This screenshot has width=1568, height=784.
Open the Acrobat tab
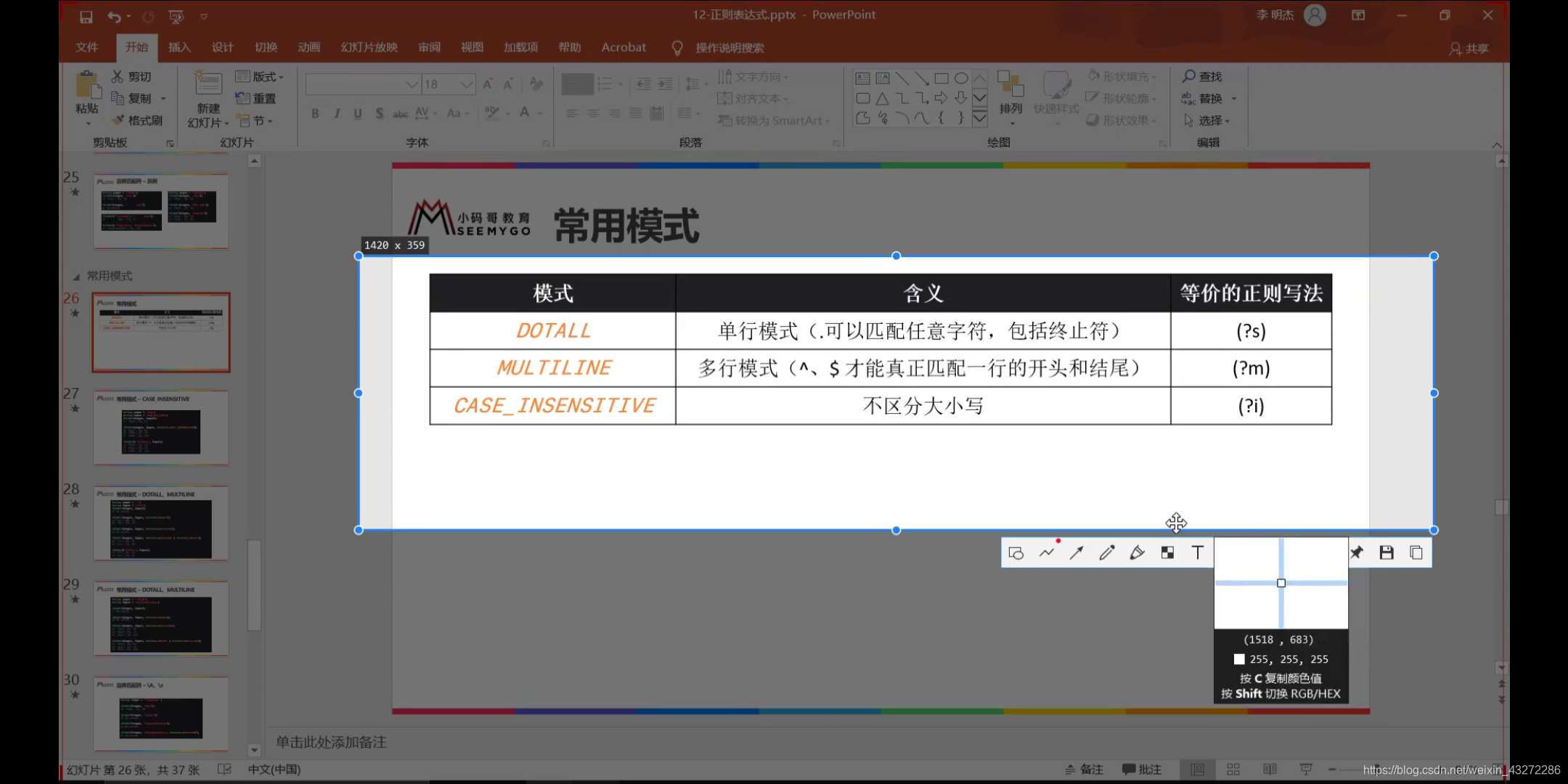(624, 47)
